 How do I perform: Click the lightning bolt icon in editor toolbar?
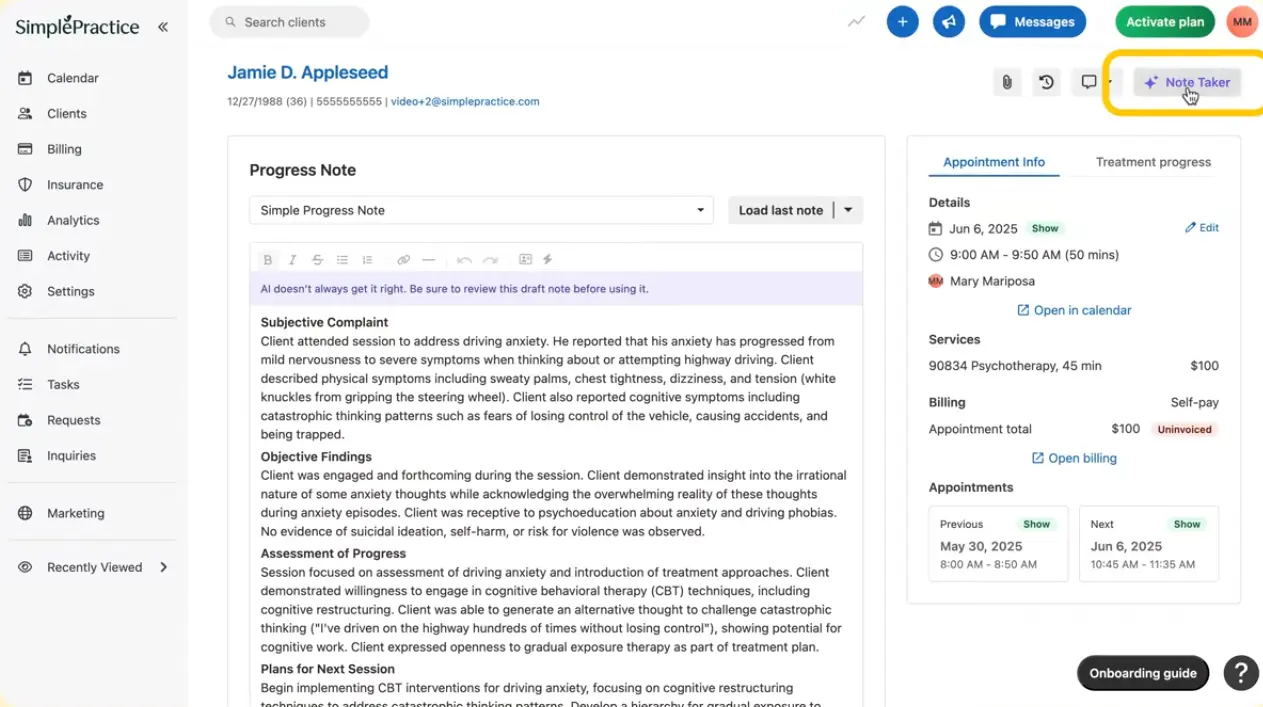pos(548,260)
